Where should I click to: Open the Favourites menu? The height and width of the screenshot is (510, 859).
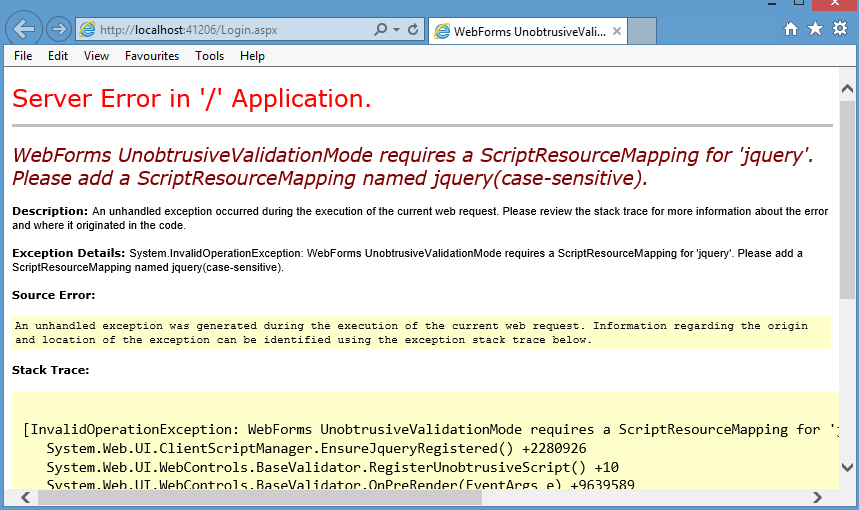(x=152, y=56)
